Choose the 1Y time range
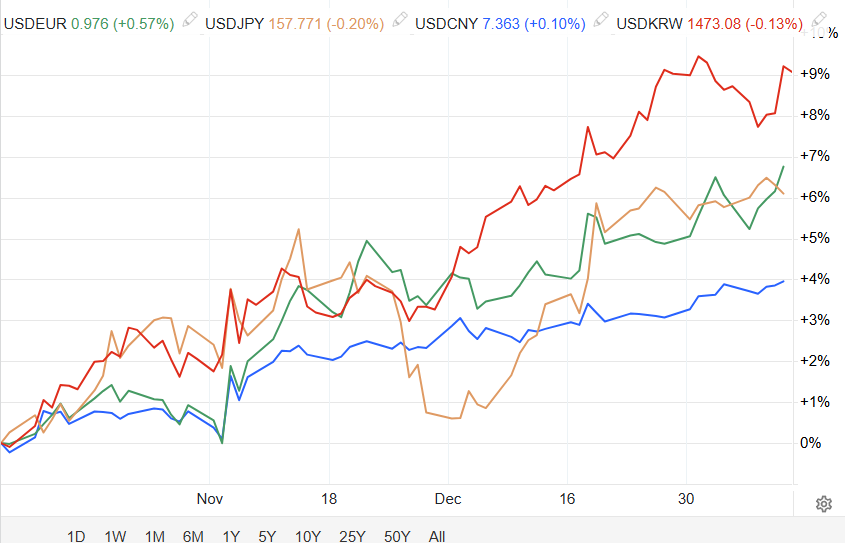The image size is (845, 543). point(232,536)
